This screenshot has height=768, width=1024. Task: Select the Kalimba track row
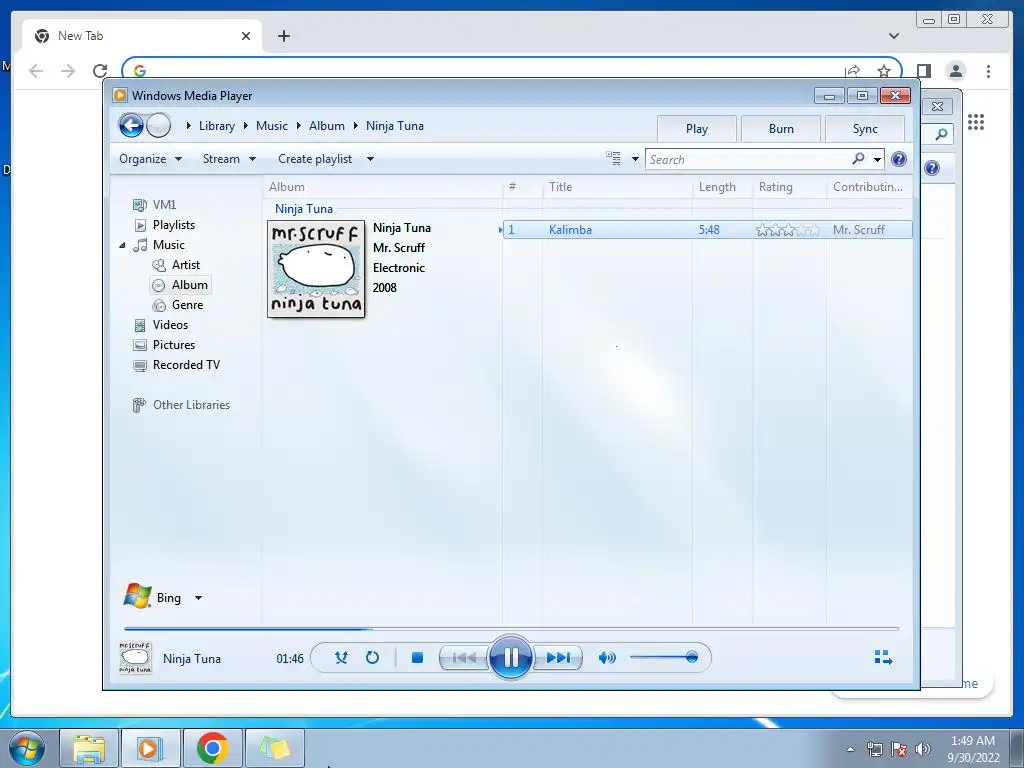707,230
